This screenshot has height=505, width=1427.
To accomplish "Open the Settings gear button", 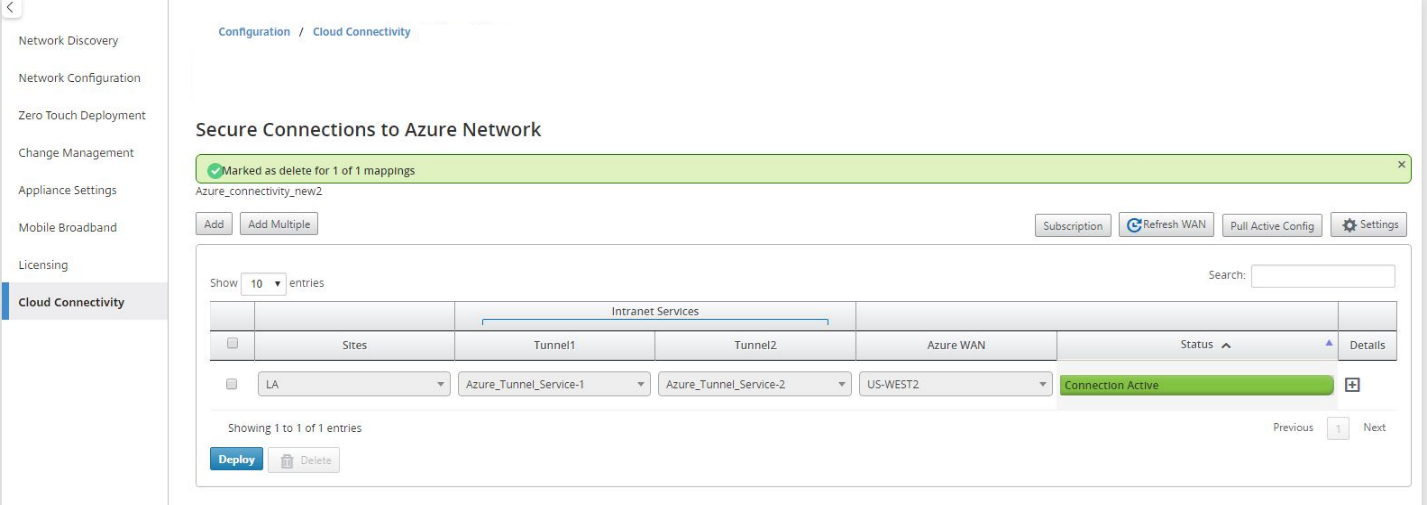I will coord(1369,225).
